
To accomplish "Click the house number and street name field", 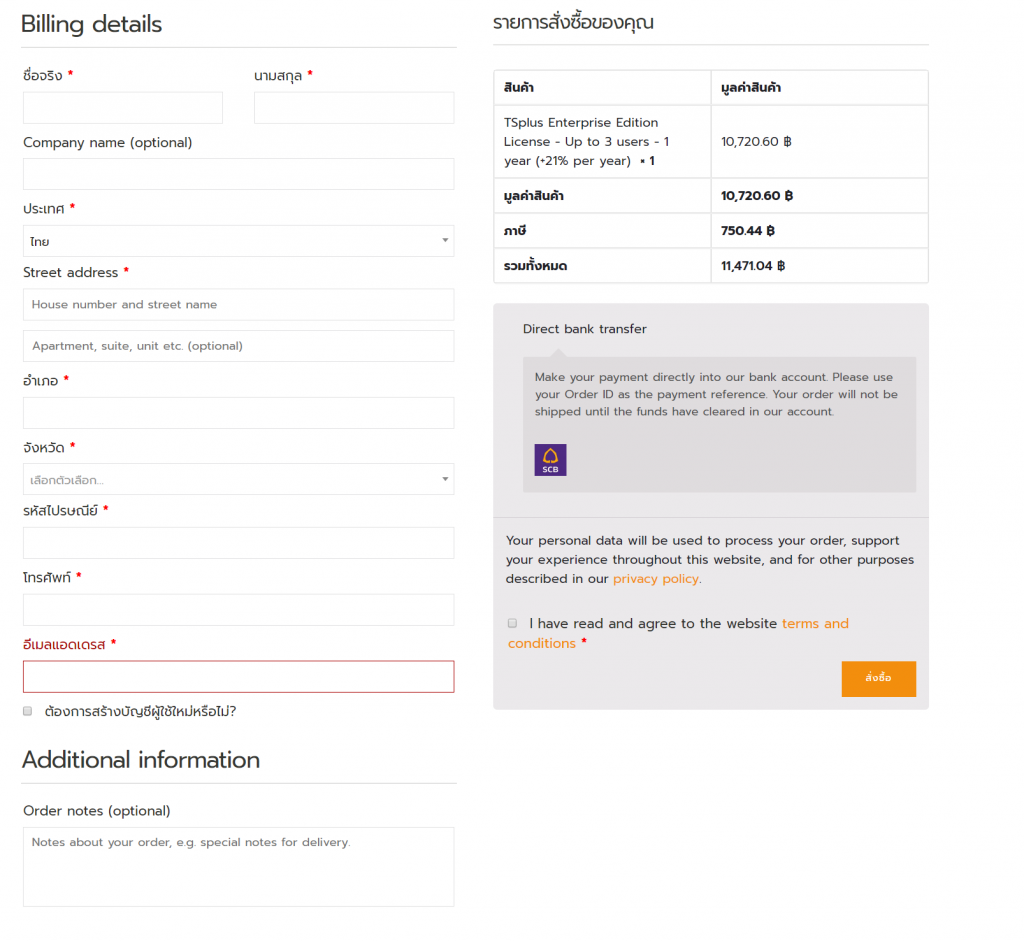I will pyautogui.click(x=238, y=305).
